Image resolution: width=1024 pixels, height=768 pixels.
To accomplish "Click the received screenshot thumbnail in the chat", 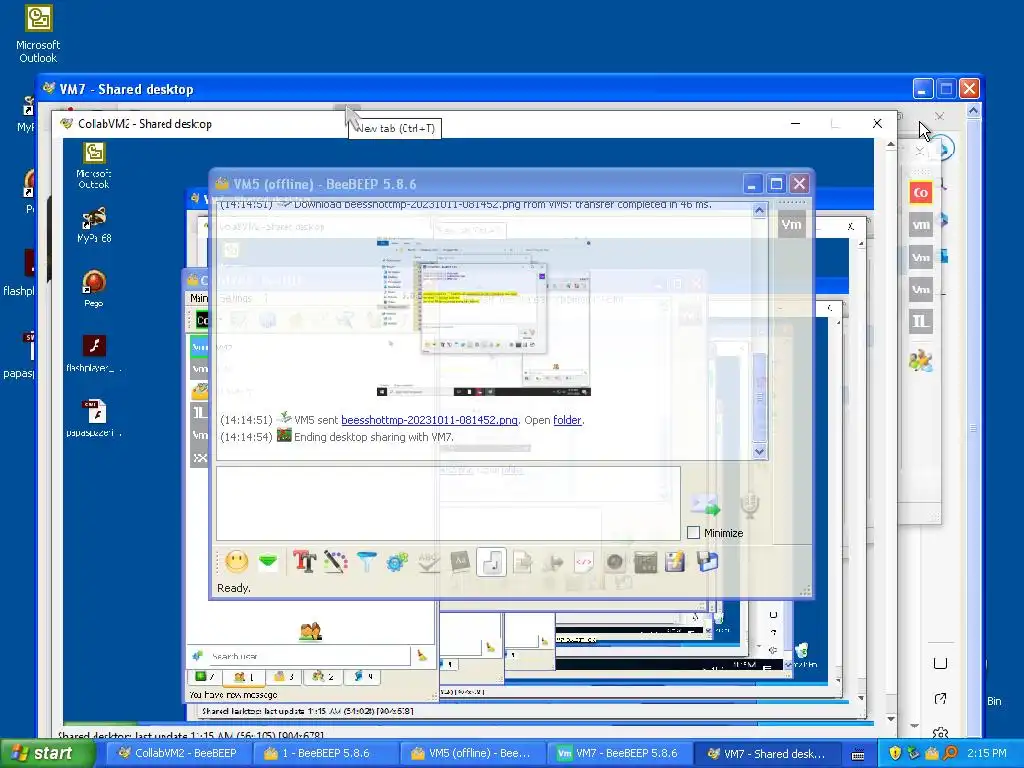I will click(x=483, y=317).
